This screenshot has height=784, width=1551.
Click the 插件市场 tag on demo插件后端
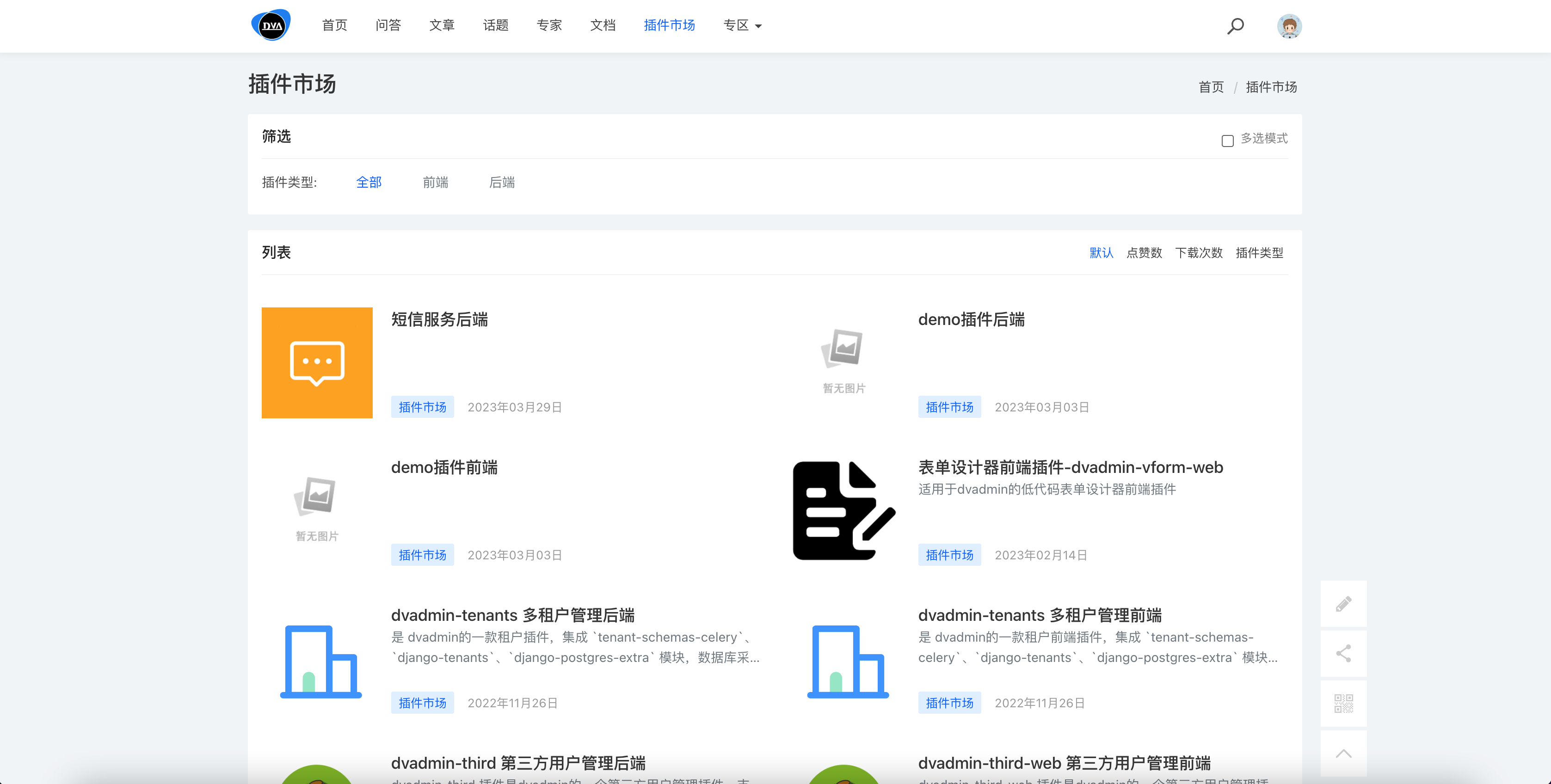point(949,407)
